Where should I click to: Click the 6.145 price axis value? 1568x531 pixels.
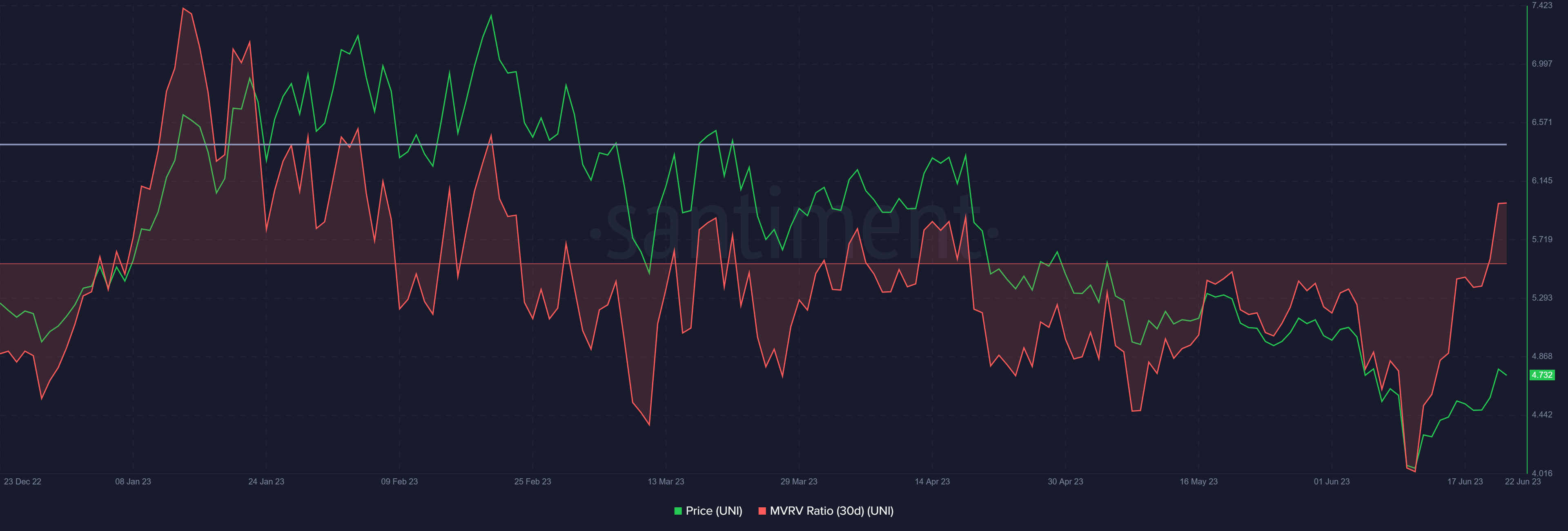1542,181
